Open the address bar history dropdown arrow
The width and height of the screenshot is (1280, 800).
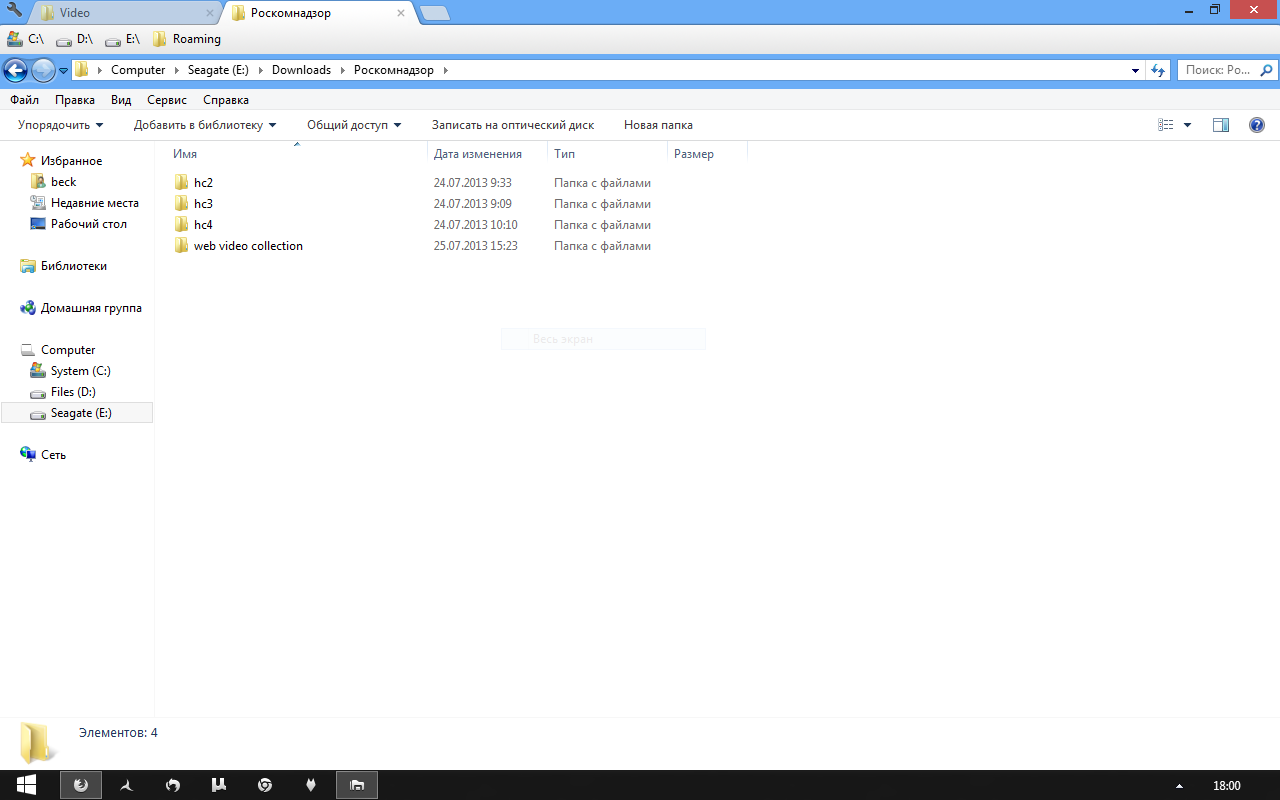click(x=1135, y=71)
